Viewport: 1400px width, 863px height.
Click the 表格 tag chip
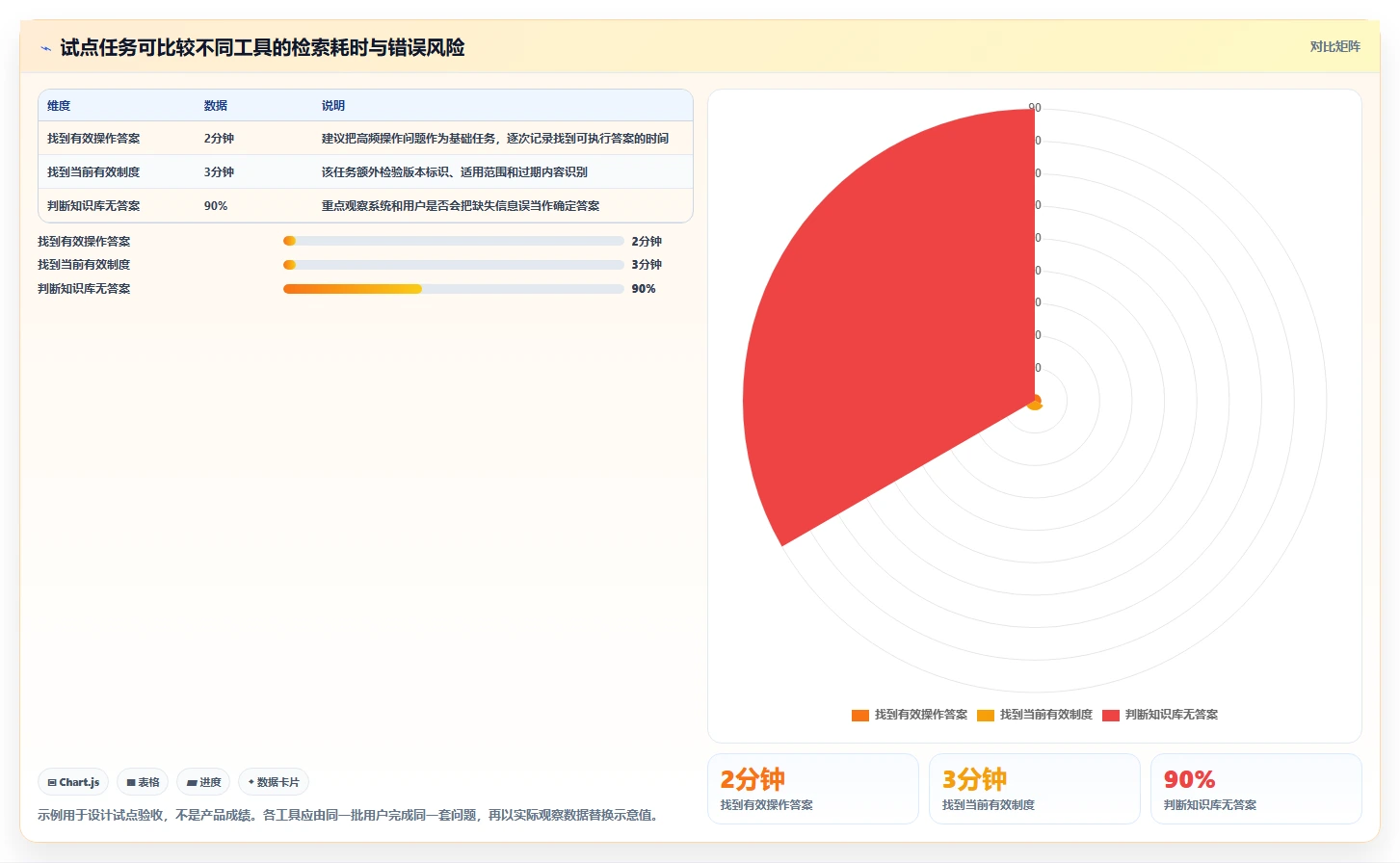click(143, 782)
